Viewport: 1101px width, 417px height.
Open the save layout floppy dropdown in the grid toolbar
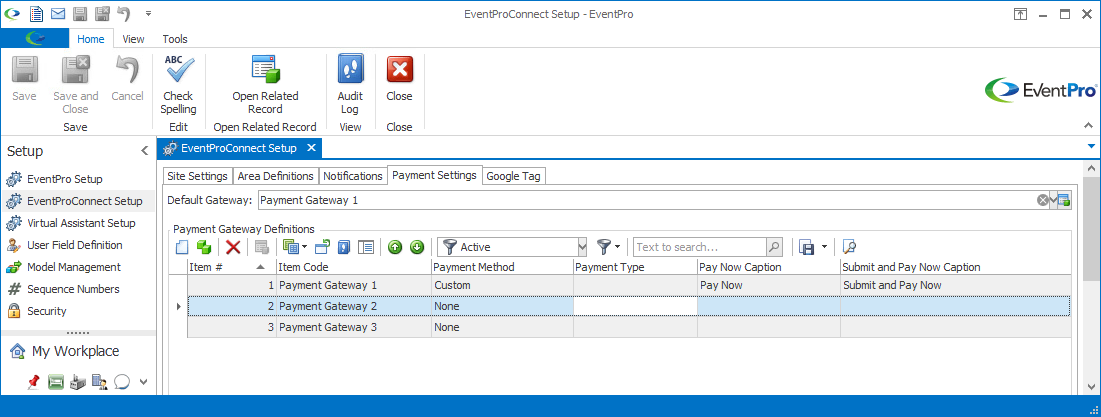[813, 247]
